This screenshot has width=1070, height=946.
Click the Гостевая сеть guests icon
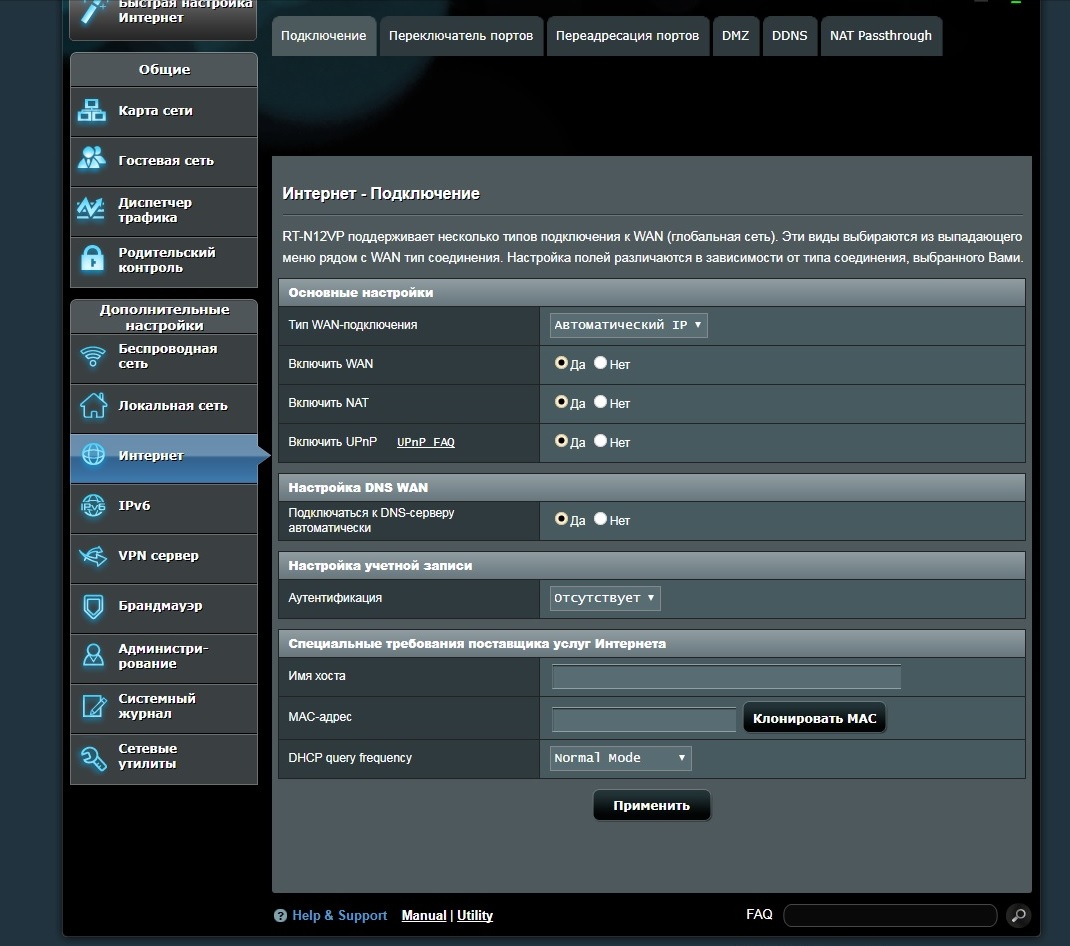pos(91,159)
